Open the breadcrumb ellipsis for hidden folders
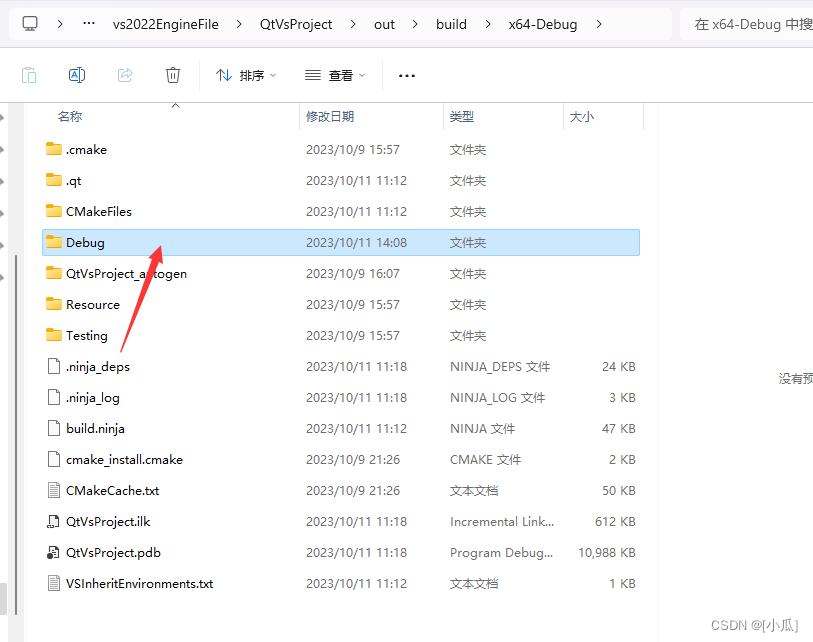The height and width of the screenshot is (642, 813). coord(89,23)
